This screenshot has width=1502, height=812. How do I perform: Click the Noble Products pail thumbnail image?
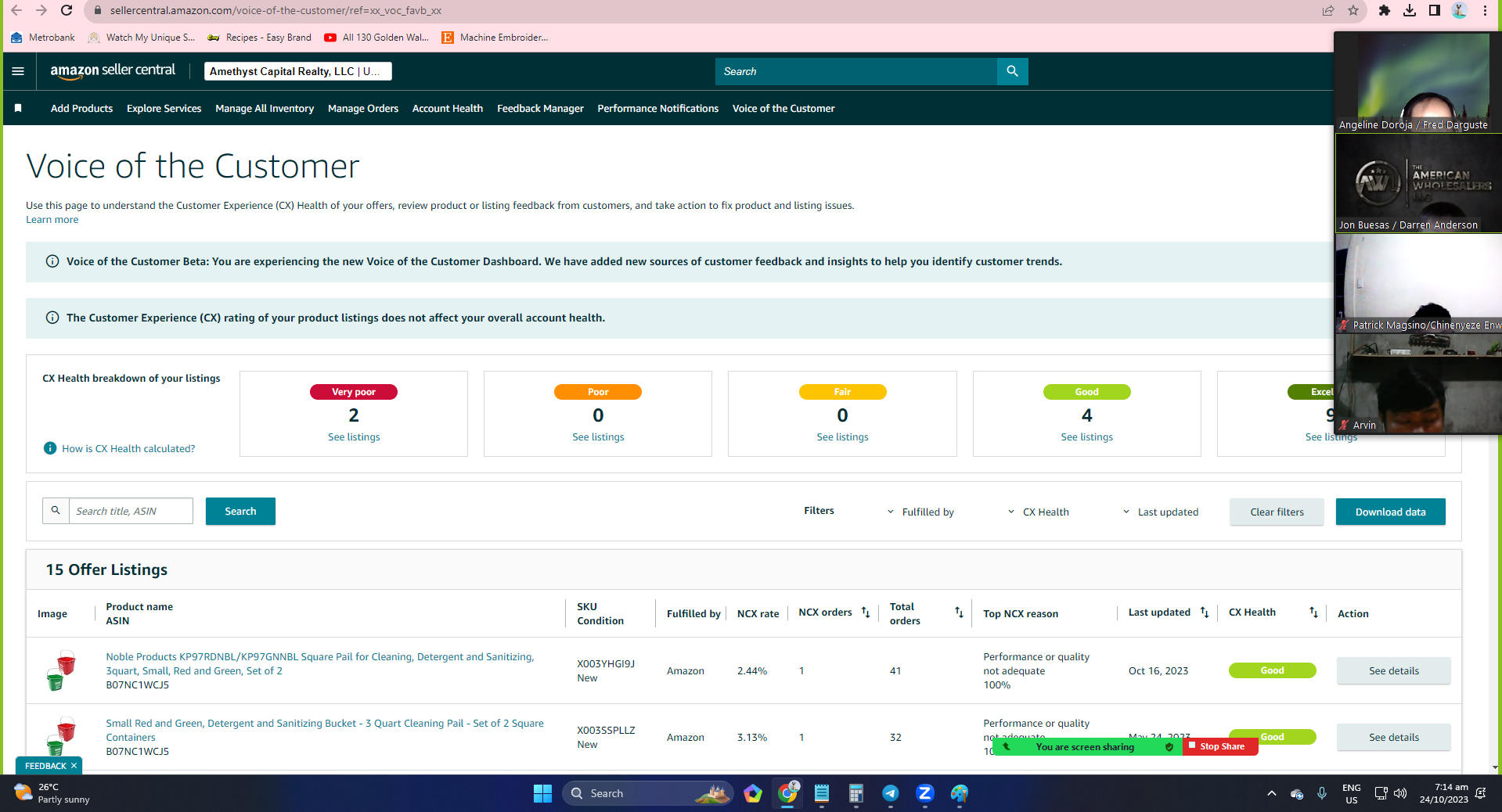[x=60, y=670]
